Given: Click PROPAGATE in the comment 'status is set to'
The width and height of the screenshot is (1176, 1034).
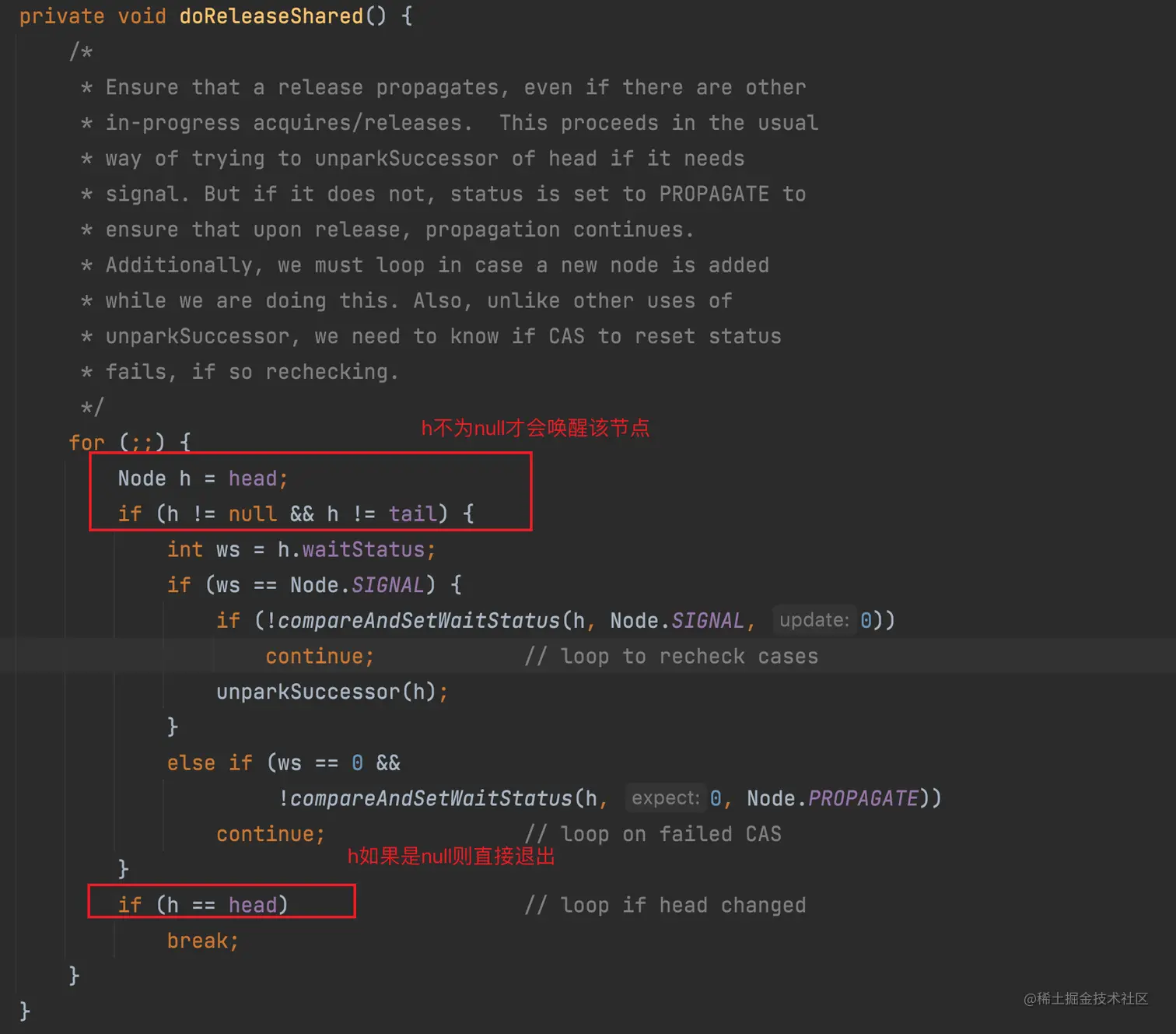Looking at the screenshot, I should click(714, 194).
